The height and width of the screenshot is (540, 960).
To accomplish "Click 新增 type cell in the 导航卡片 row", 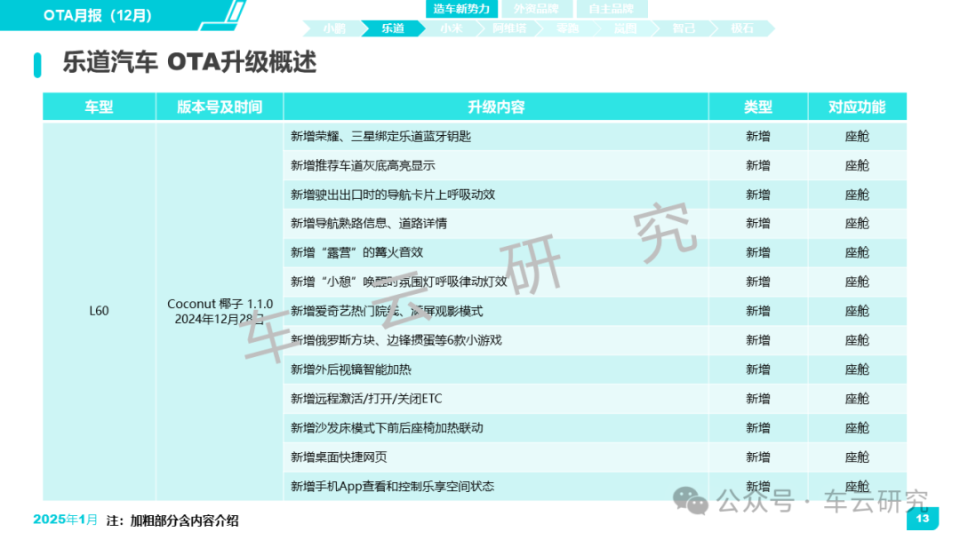I will pyautogui.click(x=758, y=195).
